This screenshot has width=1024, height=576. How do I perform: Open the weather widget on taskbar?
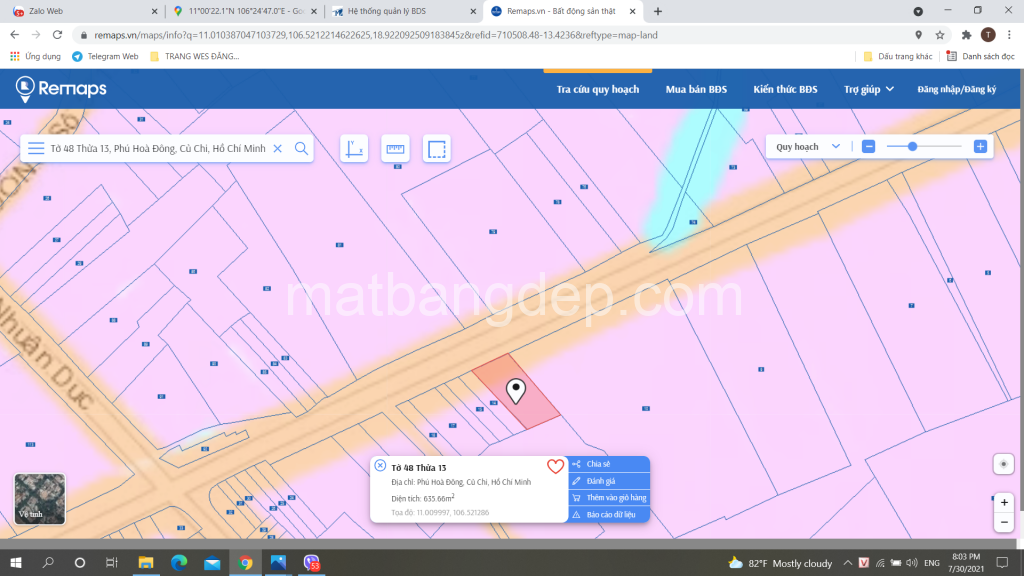click(780, 563)
